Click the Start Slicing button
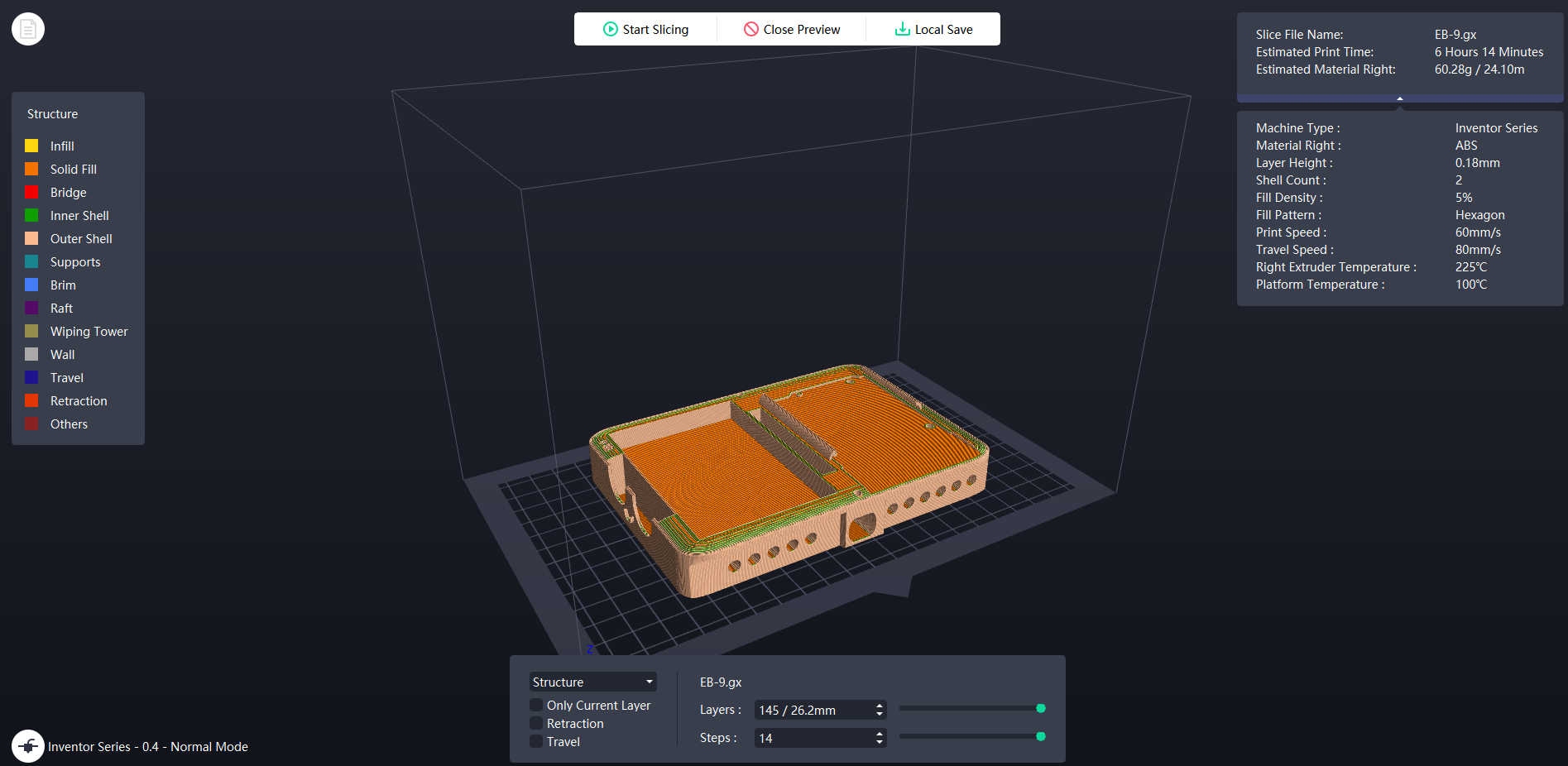1568x766 pixels. pyautogui.click(x=645, y=29)
